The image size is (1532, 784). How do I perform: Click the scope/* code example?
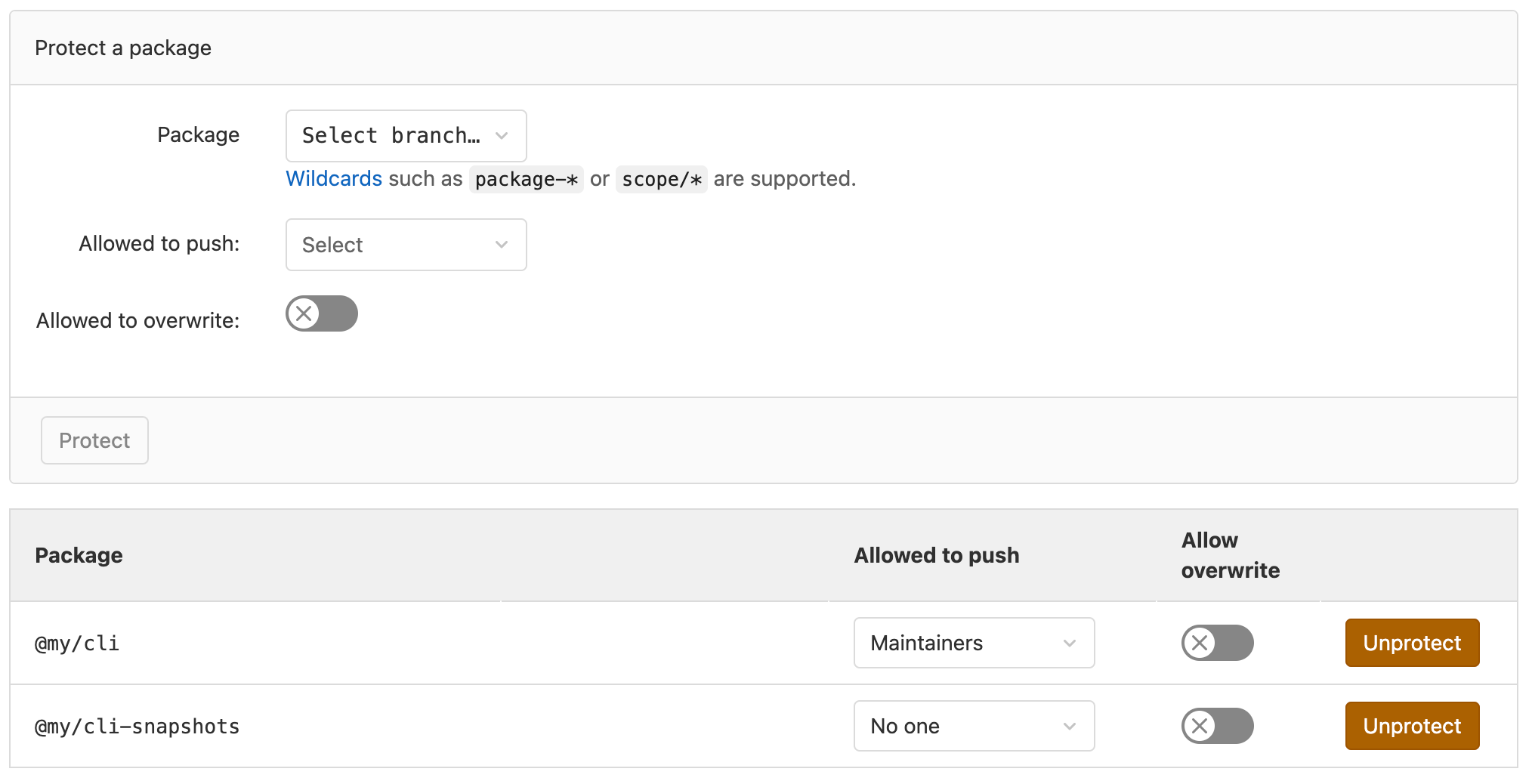pyautogui.click(x=661, y=179)
